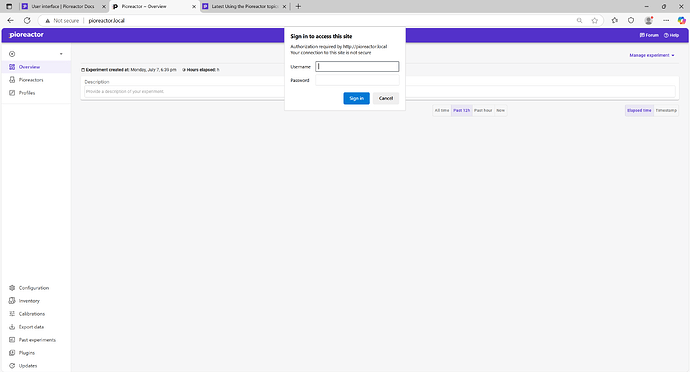Open Past experiments page
Screen dimensions: 690x372
[35, 340]
